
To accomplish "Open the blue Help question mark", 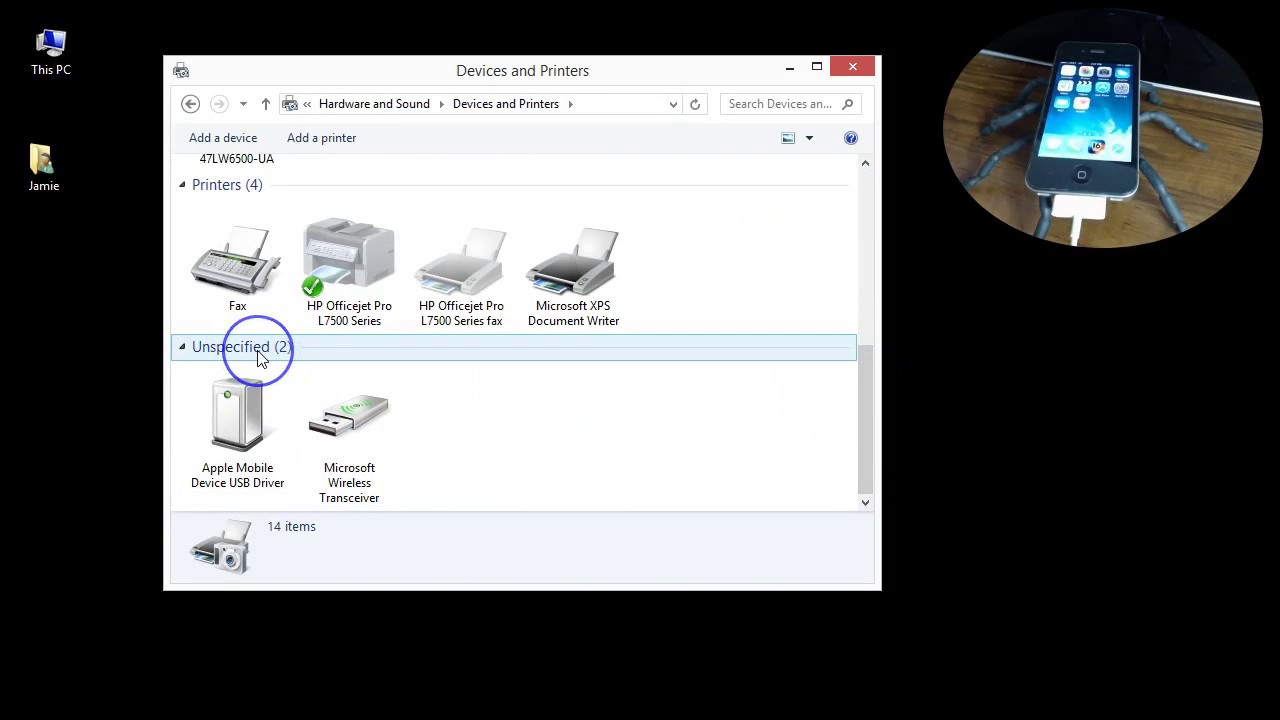I will point(851,138).
